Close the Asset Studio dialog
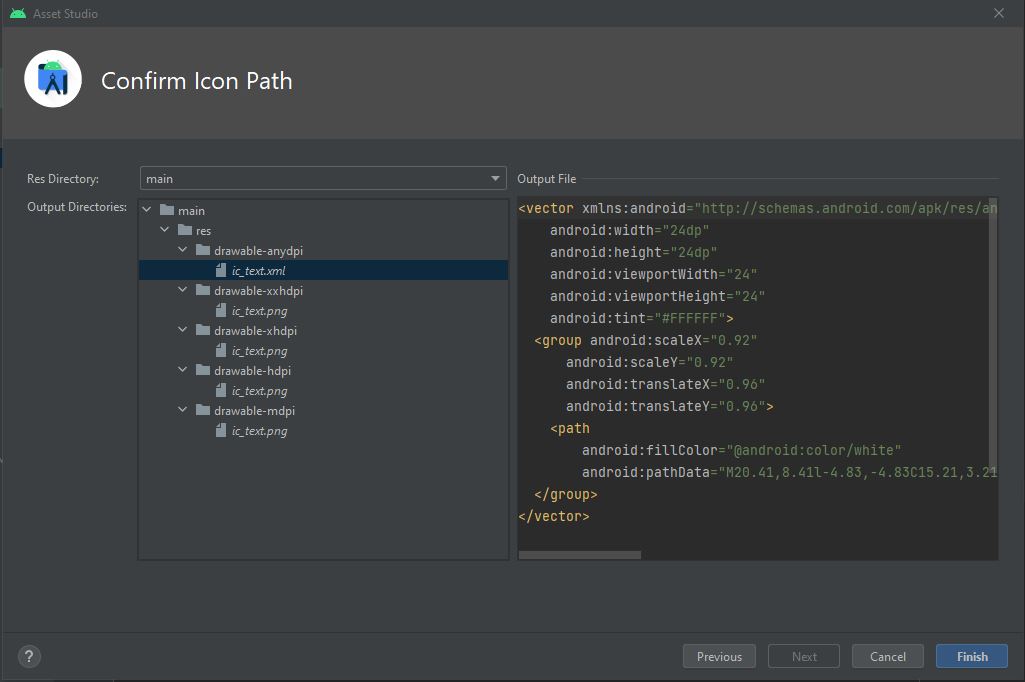 tap(999, 13)
